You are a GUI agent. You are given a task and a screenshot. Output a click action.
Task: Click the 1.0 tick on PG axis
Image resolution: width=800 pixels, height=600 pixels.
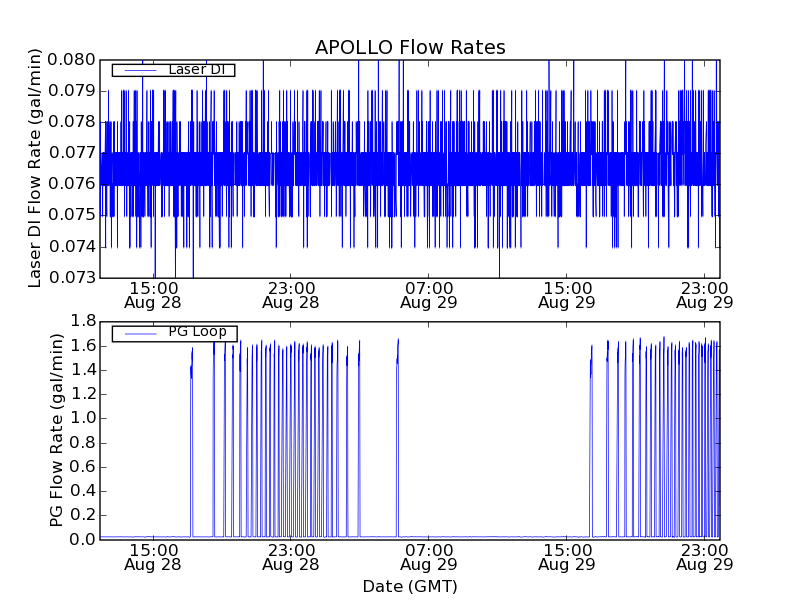83,418
